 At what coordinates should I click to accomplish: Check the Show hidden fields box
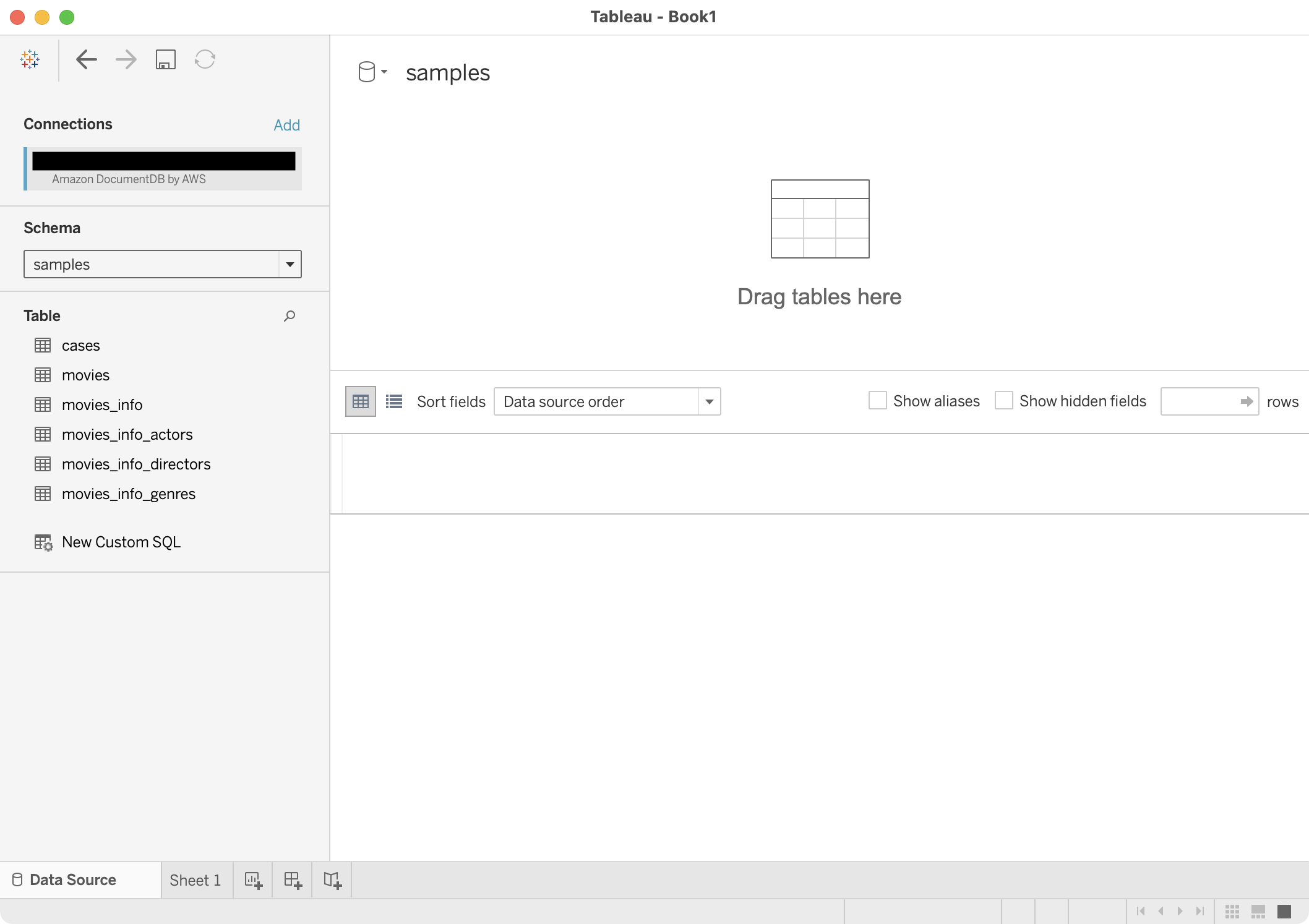[1003, 401]
